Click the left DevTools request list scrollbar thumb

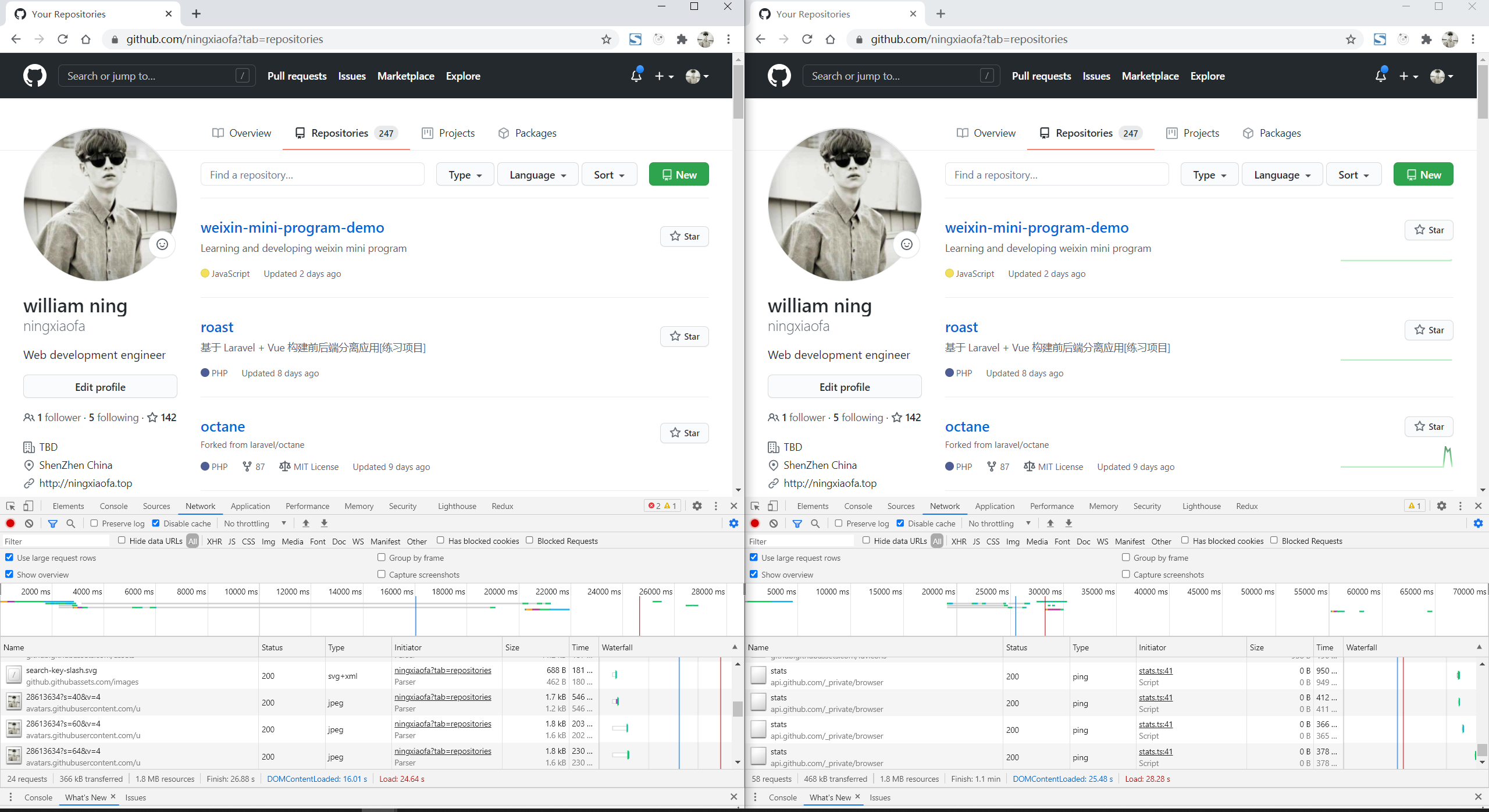point(738,708)
